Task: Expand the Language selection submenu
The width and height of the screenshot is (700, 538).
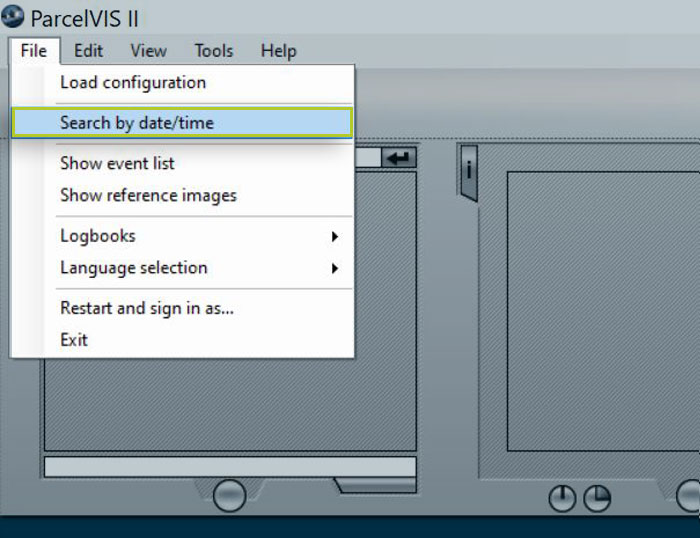Action: 182,268
